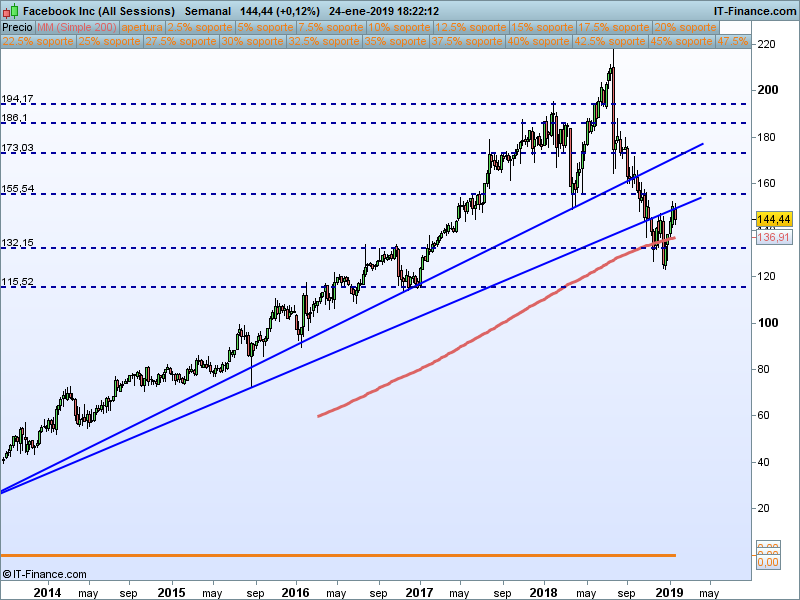Click the 20% soporte label
Viewport: 800px width, 600px height.
[x=685, y=28]
